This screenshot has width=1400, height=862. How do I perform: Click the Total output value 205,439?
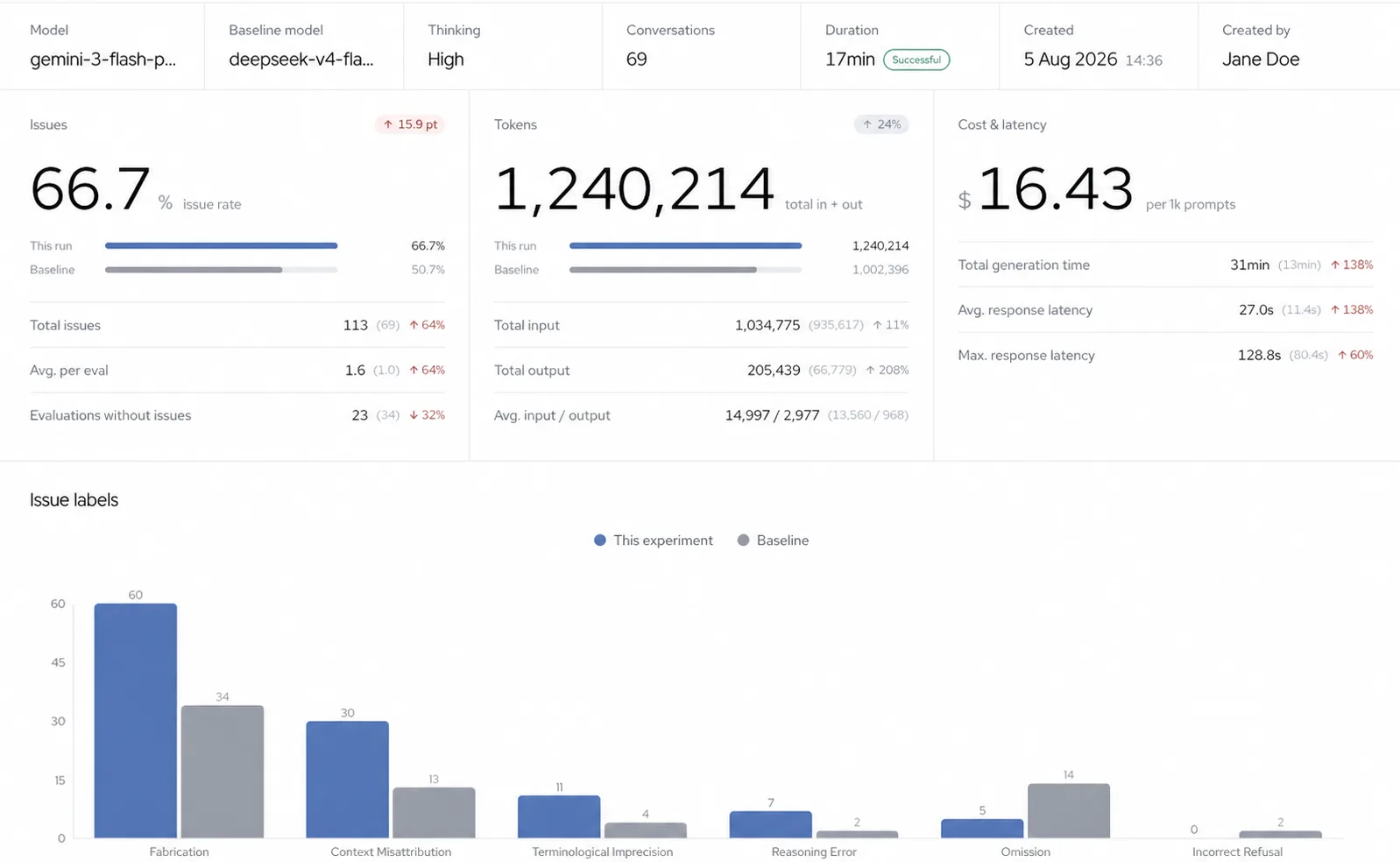click(x=774, y=371)
